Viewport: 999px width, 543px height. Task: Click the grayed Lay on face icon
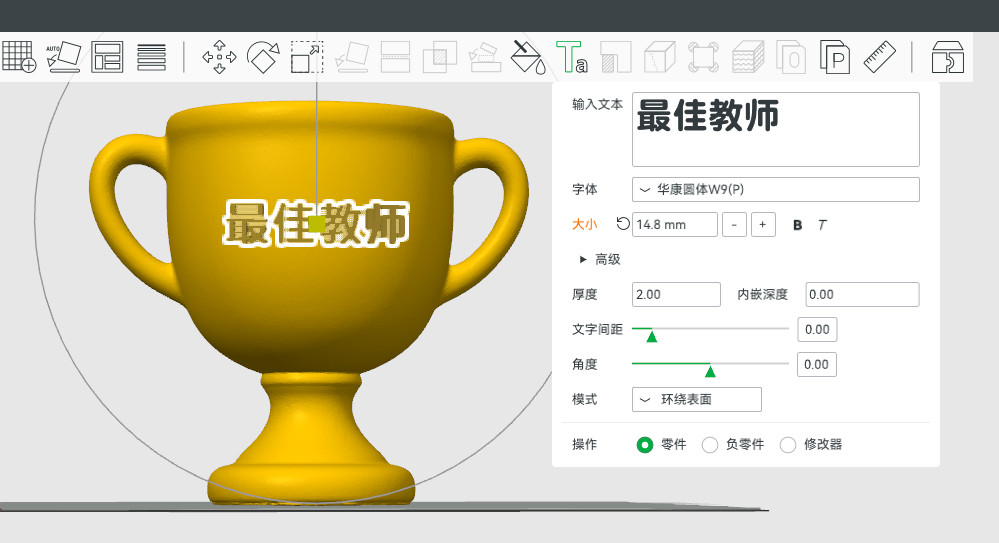[x=352, y=57]
